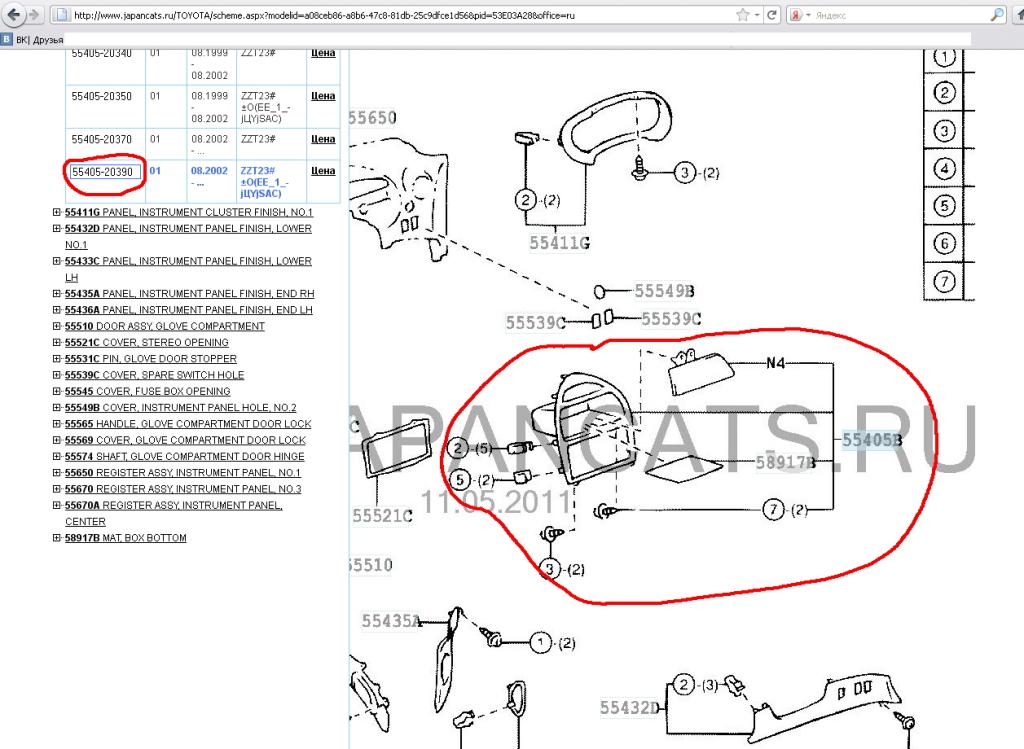Click the Цена link for part 55405-20350

pyautogui.click(x=322, y=97)
